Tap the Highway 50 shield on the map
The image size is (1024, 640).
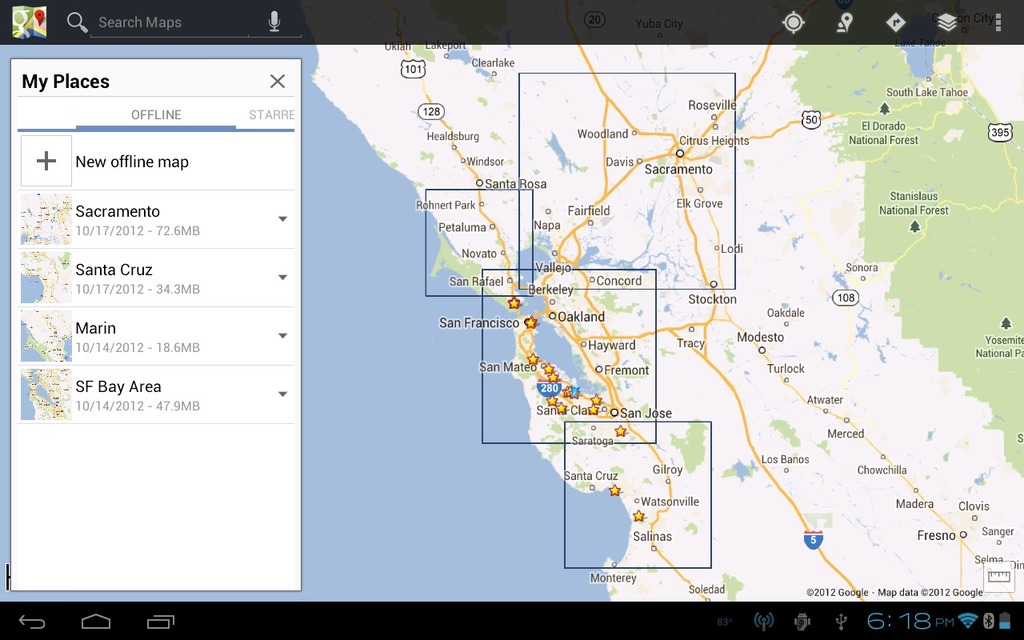click(x=811, y=120)
